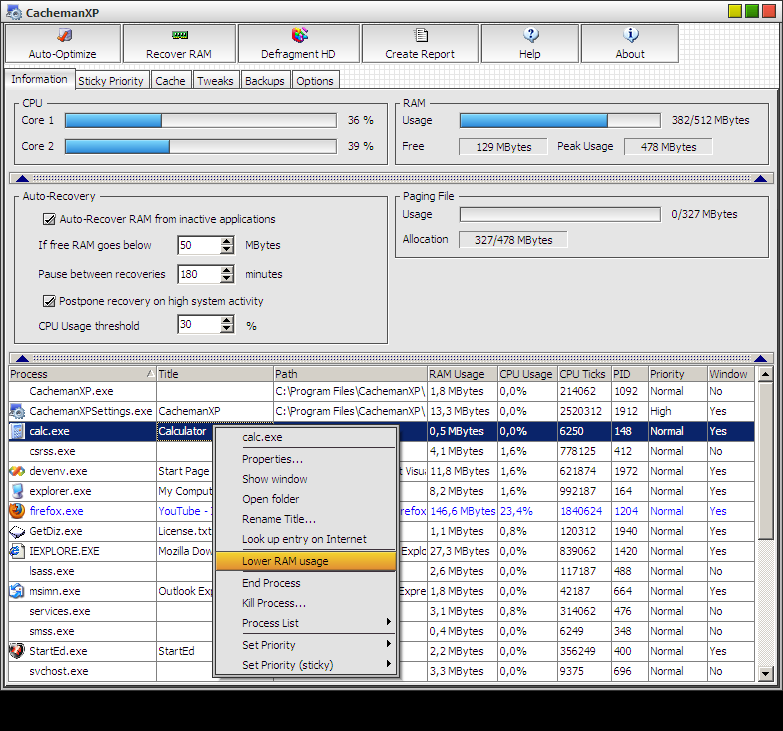Switch to the Cache tab
The height and width of the screenshot is (731, 783).
click(170, 80)
